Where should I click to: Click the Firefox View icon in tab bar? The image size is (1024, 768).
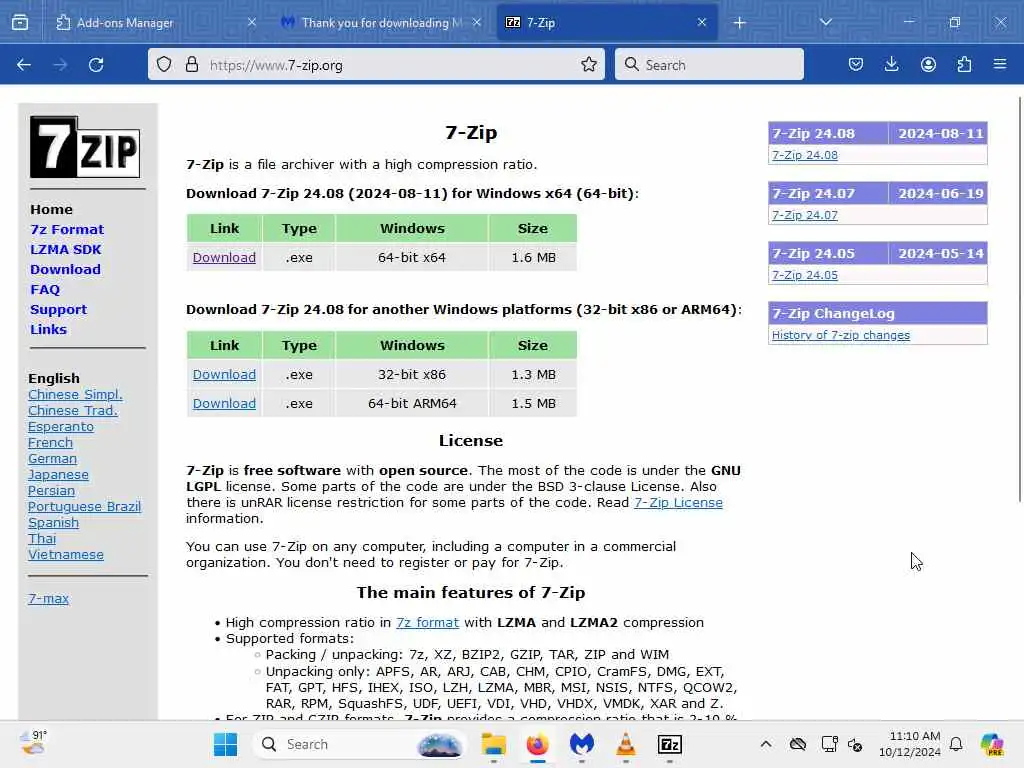(x=20, y=23)
